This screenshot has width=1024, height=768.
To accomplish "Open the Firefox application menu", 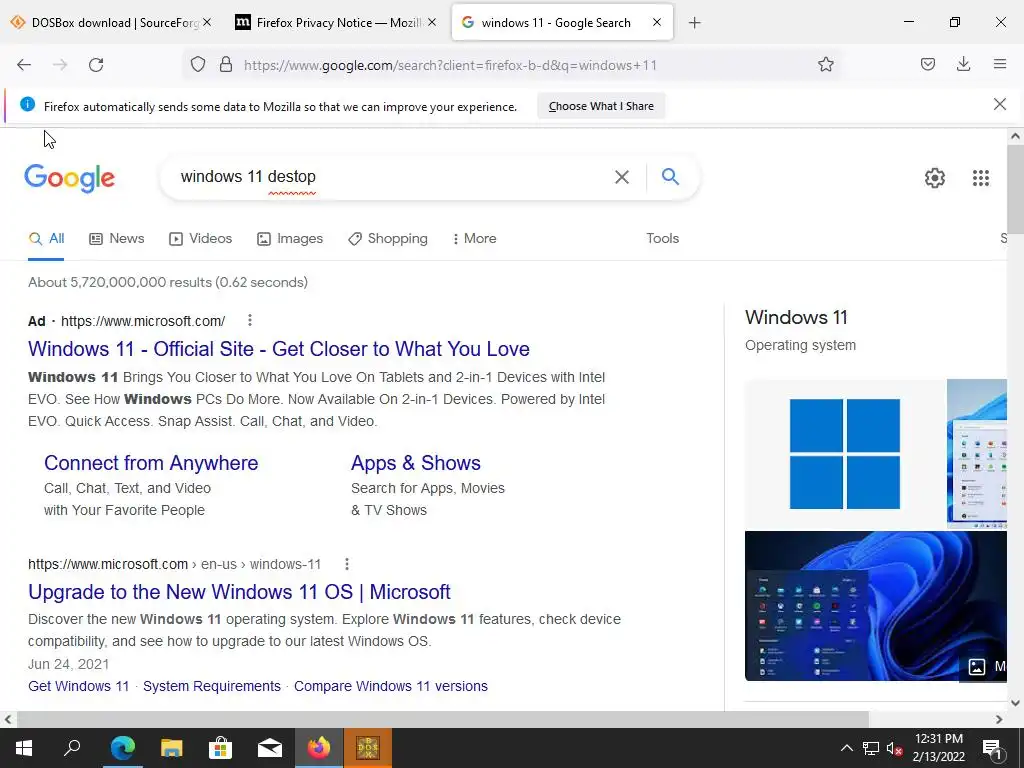I will click(x=1000, y=65).
